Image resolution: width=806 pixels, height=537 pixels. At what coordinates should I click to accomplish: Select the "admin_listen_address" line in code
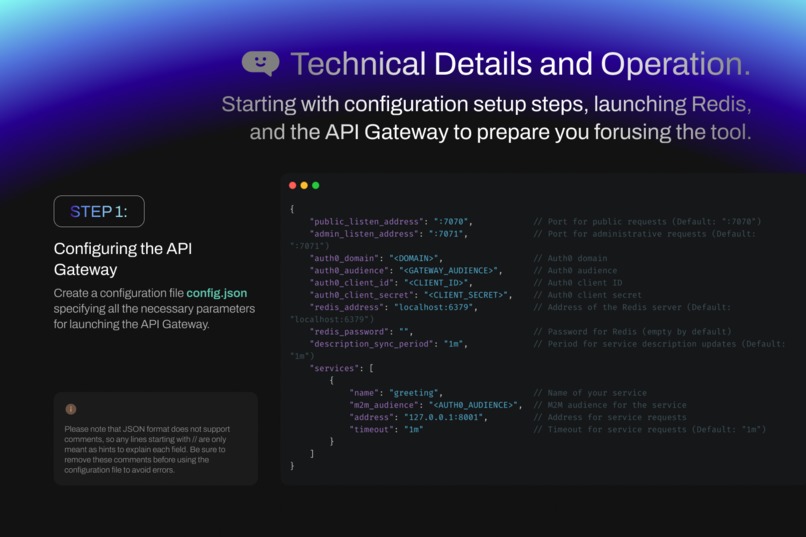point(389,234)
